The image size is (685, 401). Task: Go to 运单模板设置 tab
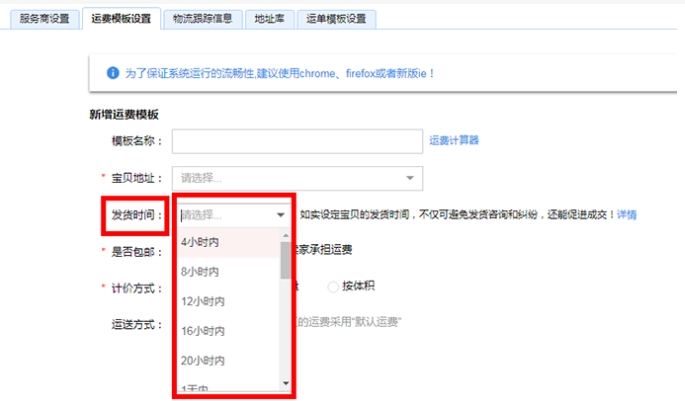336,19
